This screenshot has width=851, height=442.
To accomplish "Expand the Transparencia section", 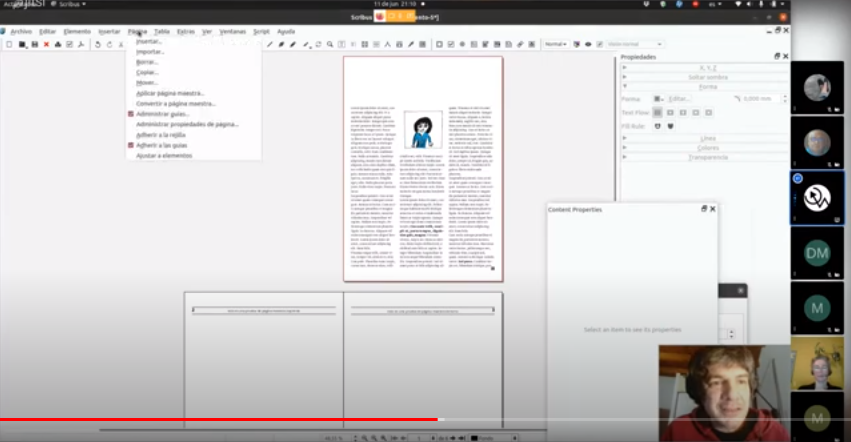I will pyautogui.click(x=704, y=157).
